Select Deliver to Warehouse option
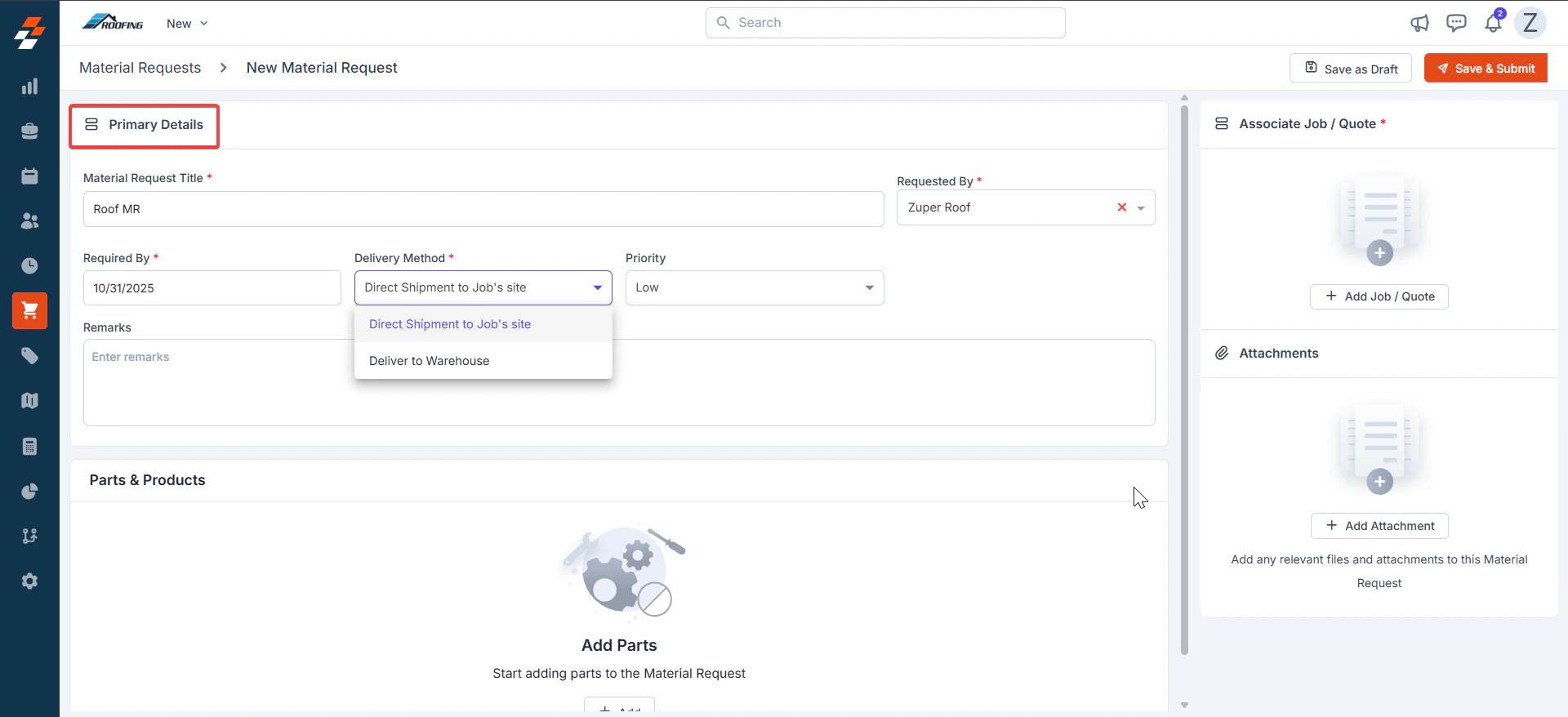 click(x=483, y=361)
